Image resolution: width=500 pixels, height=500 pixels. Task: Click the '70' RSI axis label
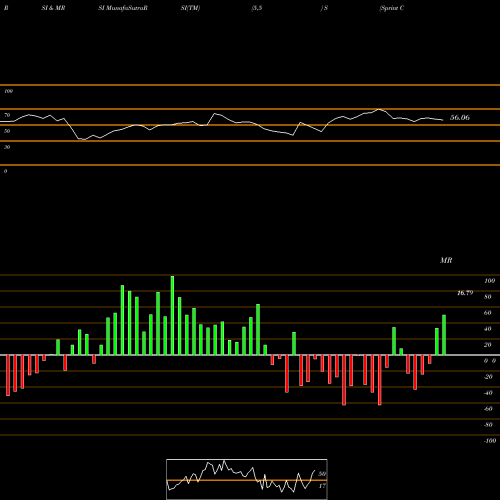tap(7, 115)
